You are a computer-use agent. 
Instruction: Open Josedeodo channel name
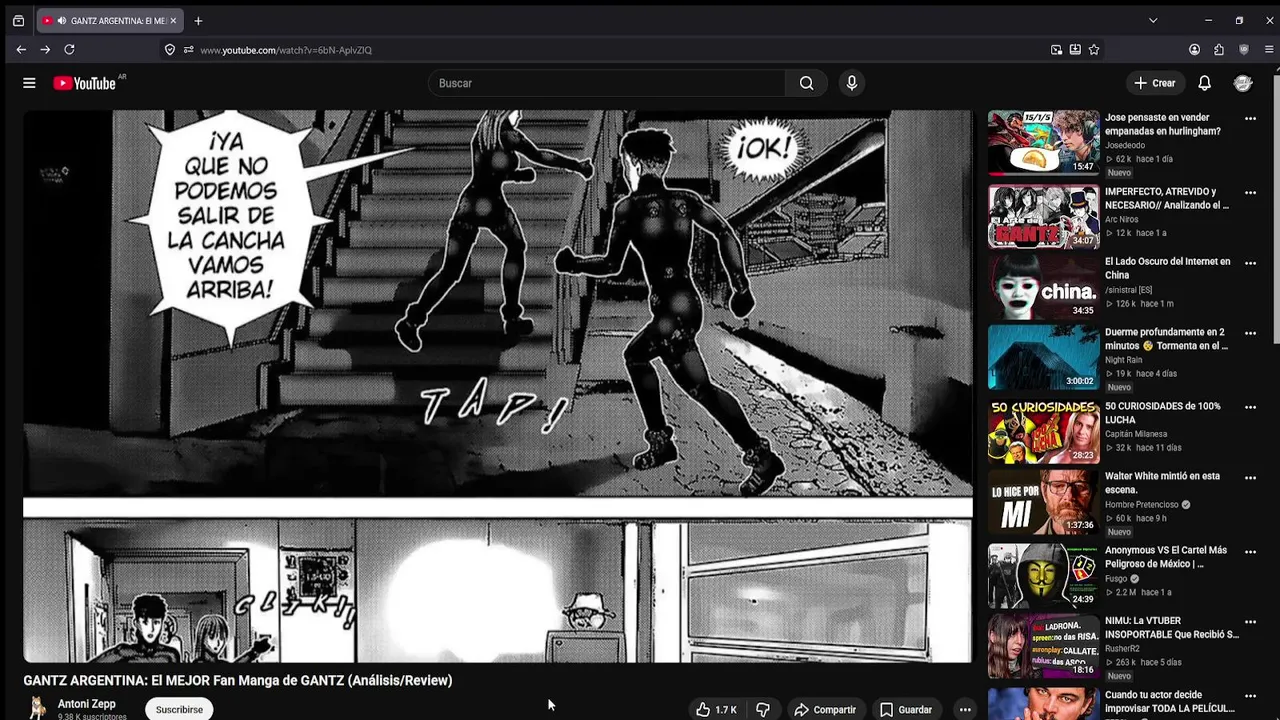coord(1125,145)
